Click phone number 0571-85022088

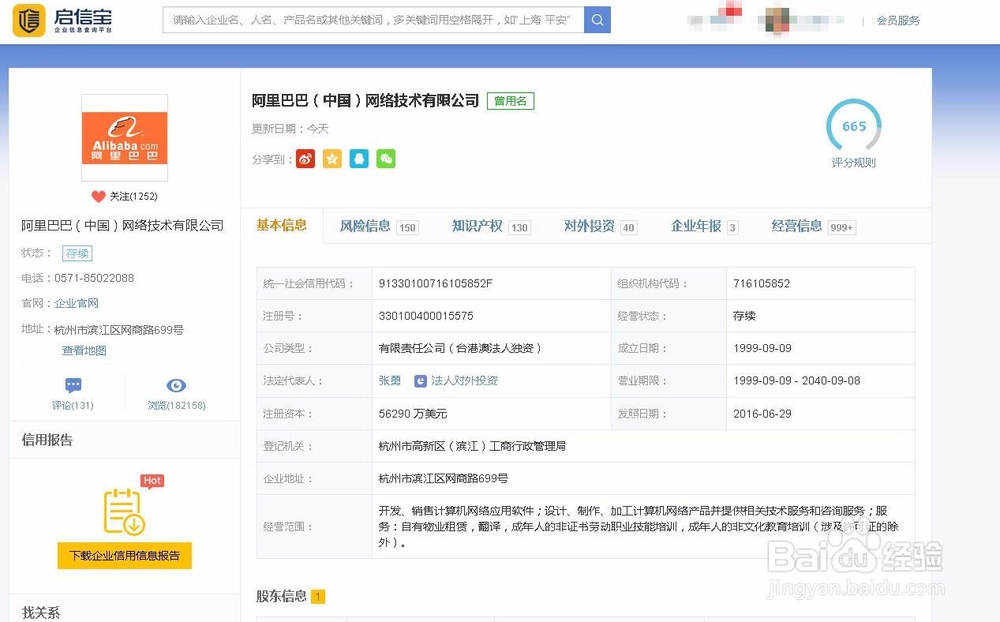tap(94, 278)
